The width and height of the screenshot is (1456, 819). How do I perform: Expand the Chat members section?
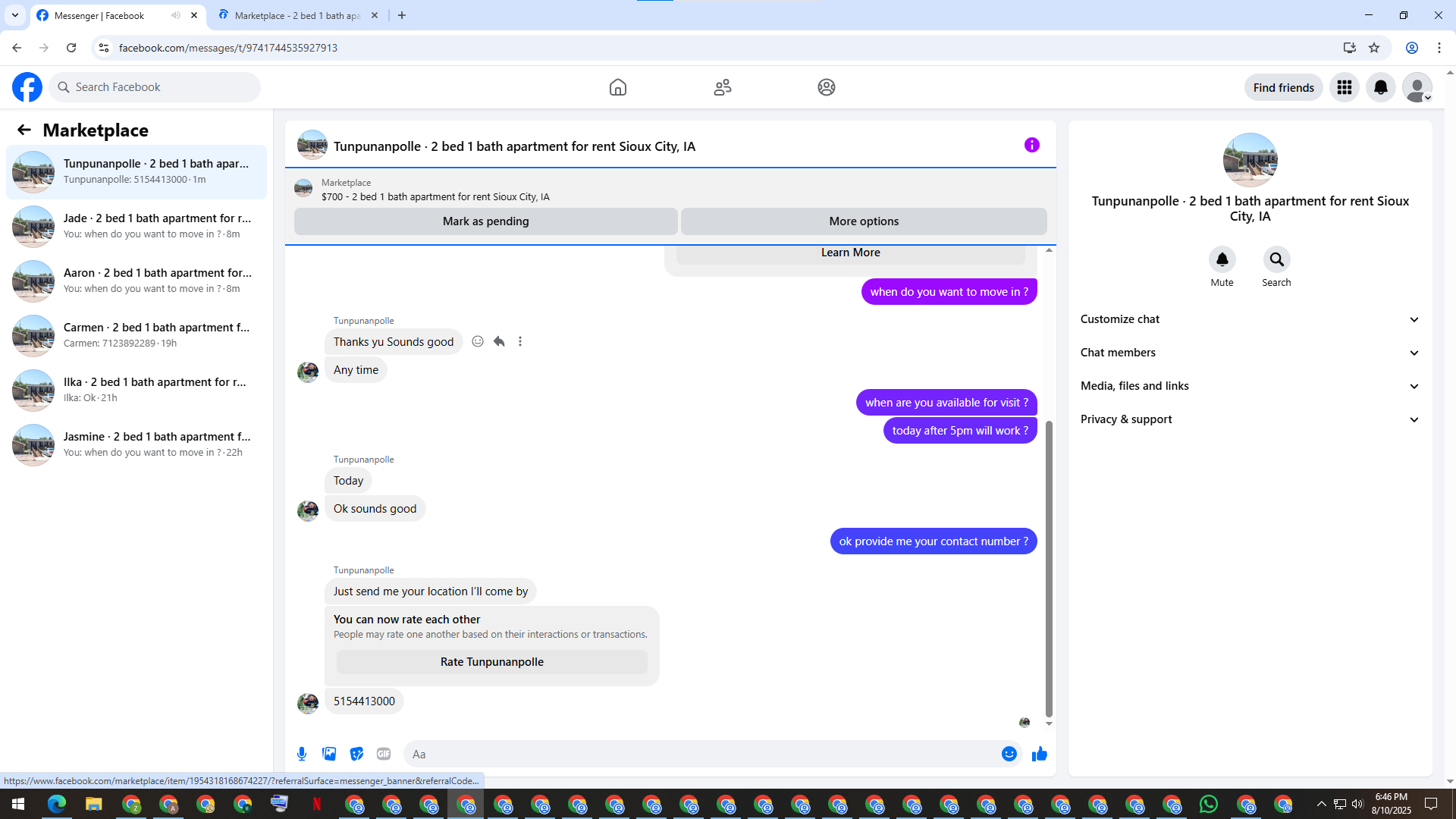tap(1250, 353)
